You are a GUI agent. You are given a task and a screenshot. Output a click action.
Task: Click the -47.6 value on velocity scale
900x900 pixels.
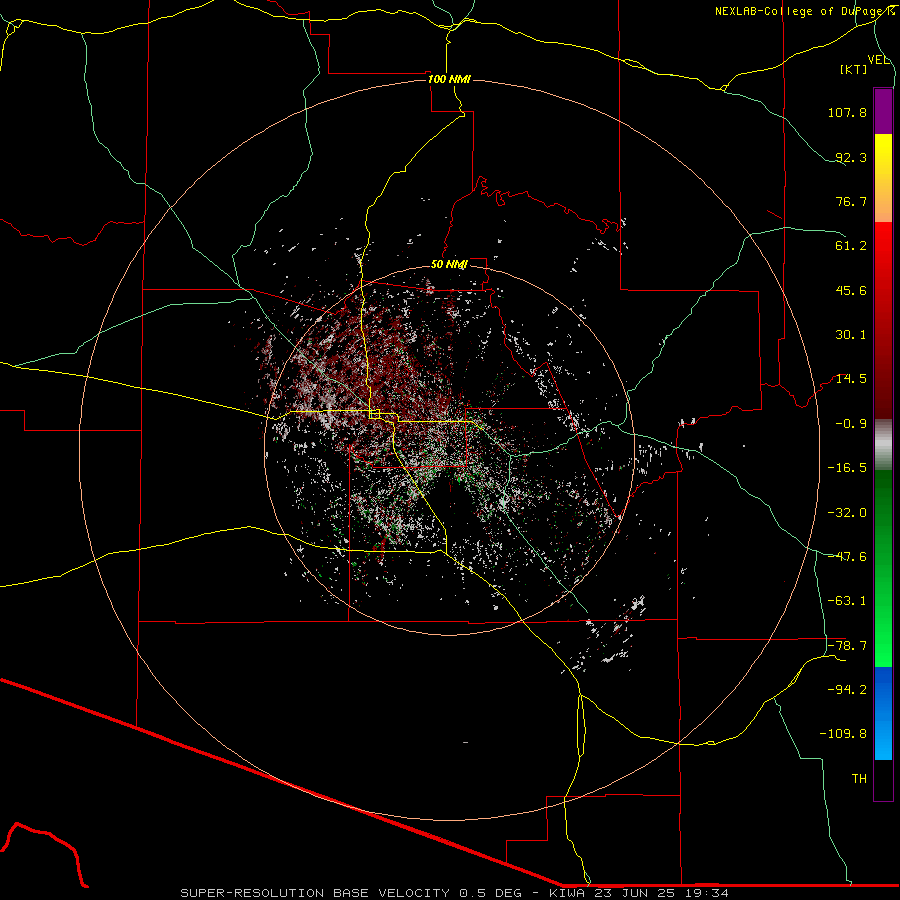tap(847, 557)
